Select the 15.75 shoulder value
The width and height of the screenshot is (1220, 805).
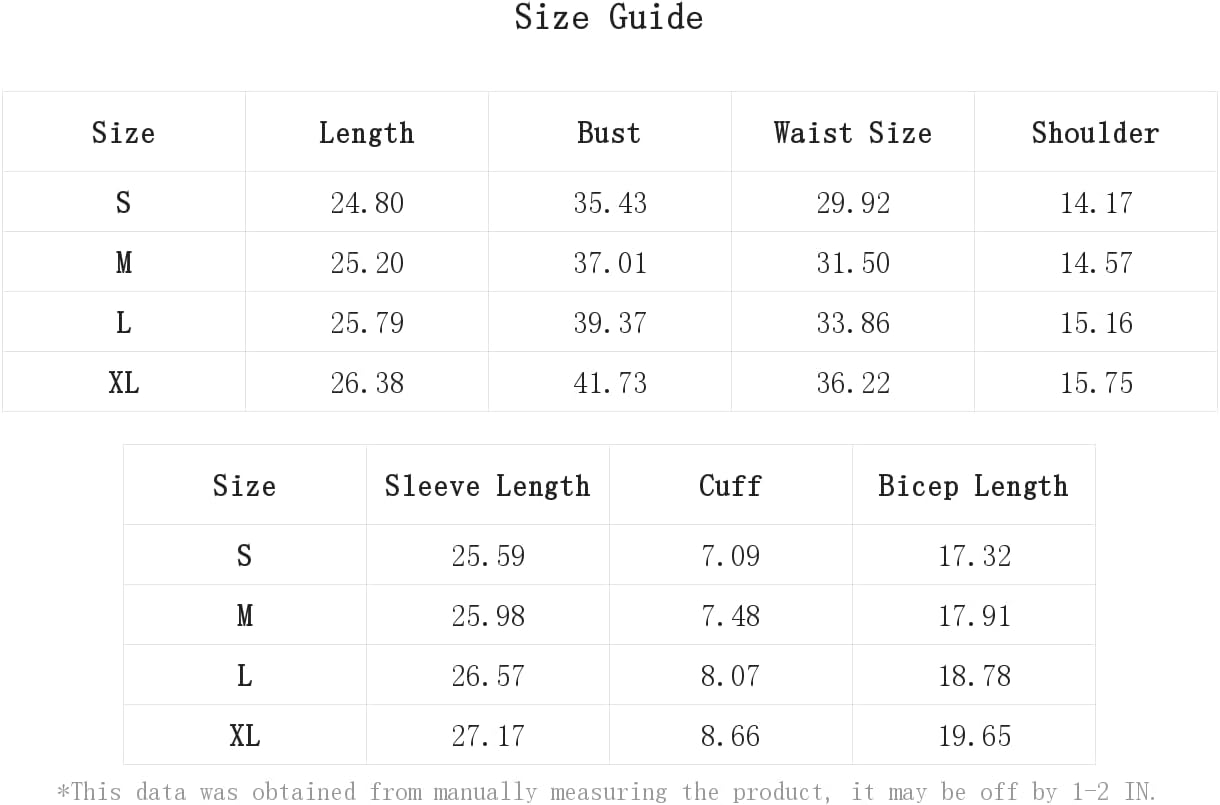click(1096, 383)
